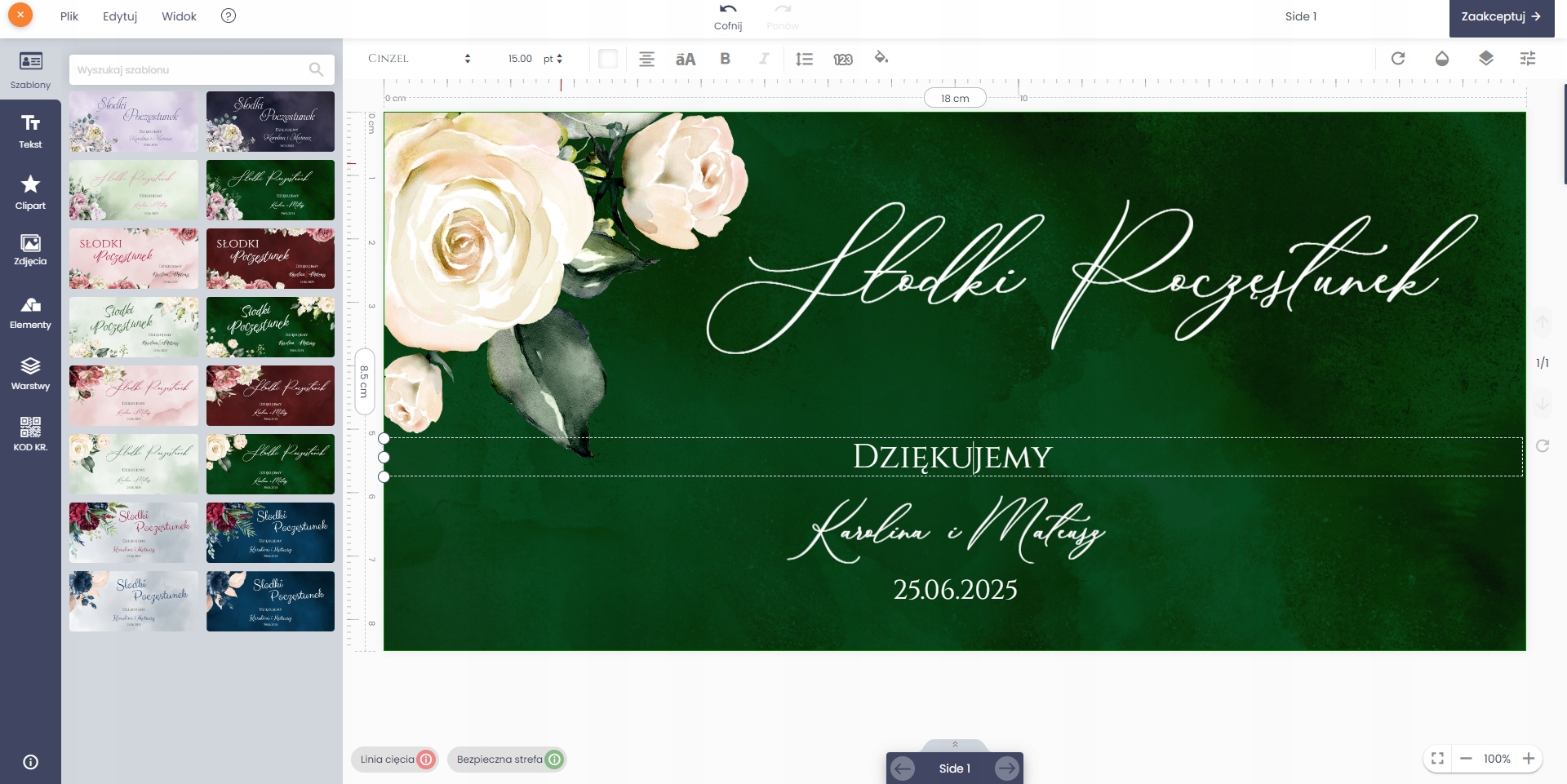
Task: Click the line spacing icon
Action: click(804, 59)
